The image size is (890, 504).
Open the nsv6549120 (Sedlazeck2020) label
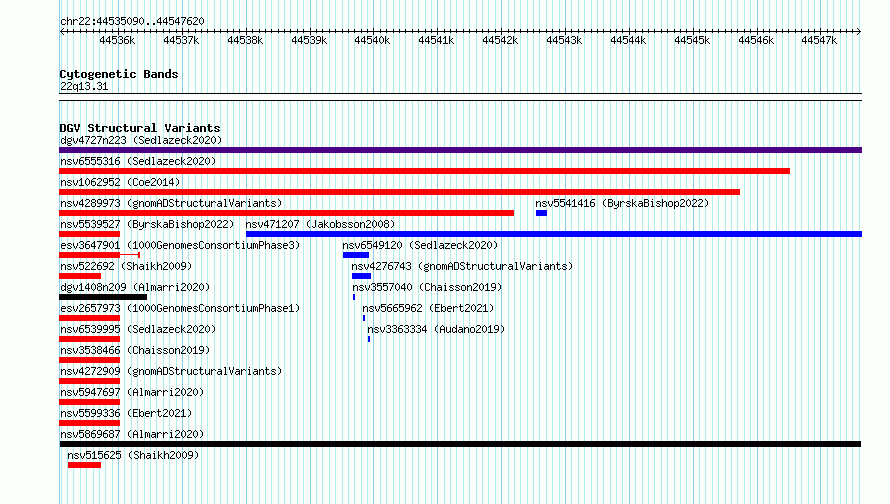coord(420,245)
